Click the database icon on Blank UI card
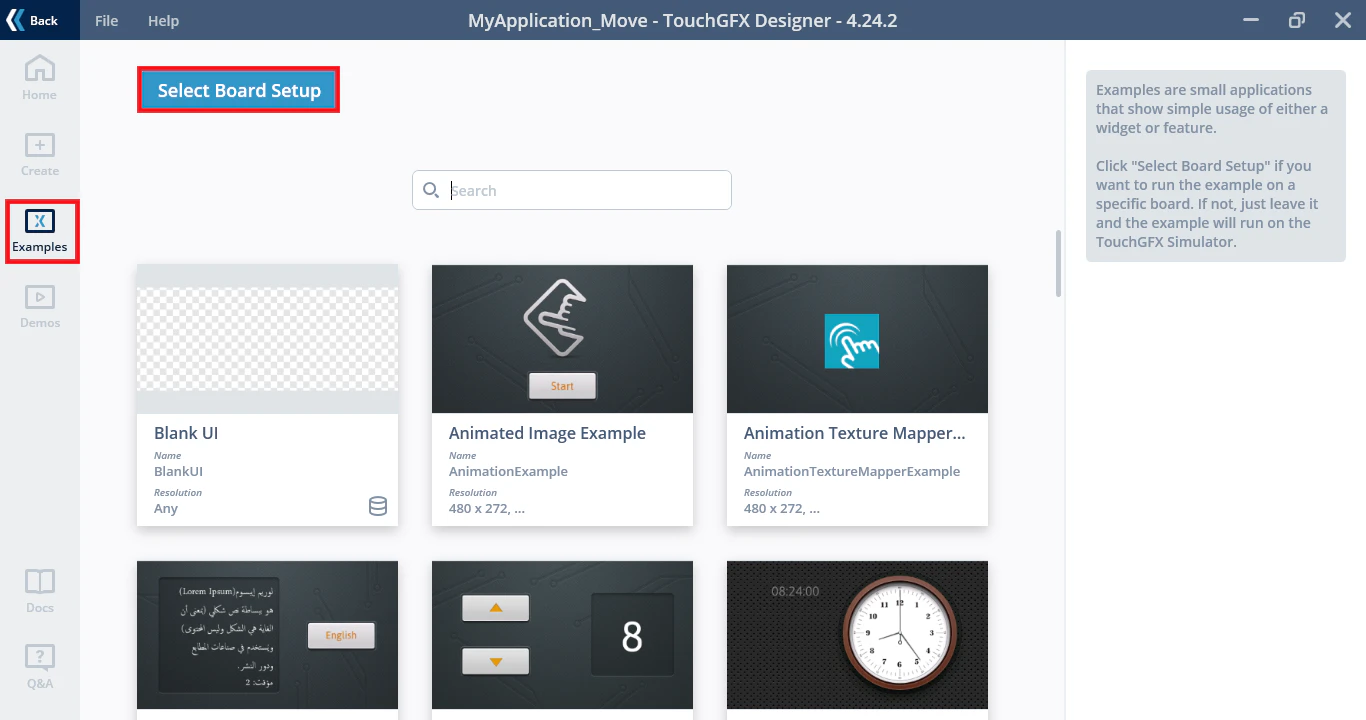This screenshot has height=720, width=1366. (378, 506)
